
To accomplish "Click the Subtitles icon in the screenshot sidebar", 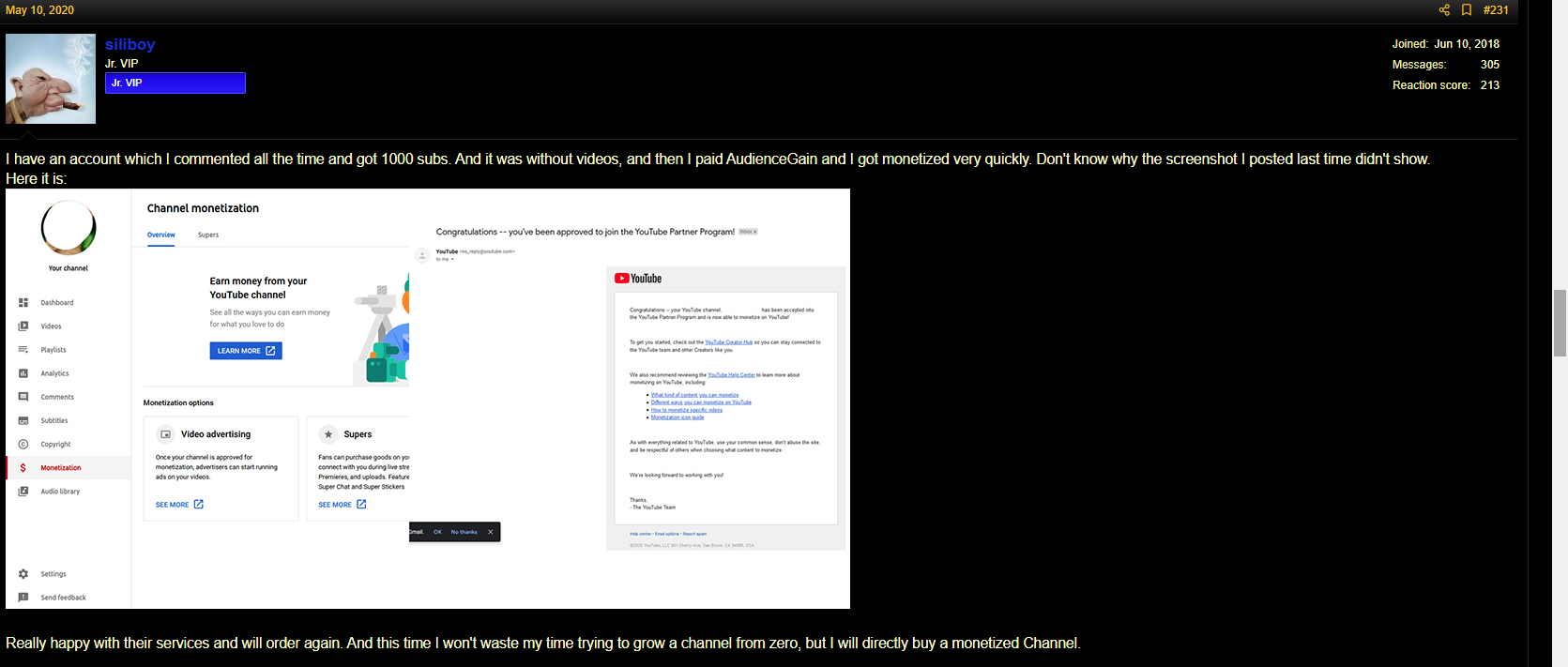I will click(x=23, y=420).
